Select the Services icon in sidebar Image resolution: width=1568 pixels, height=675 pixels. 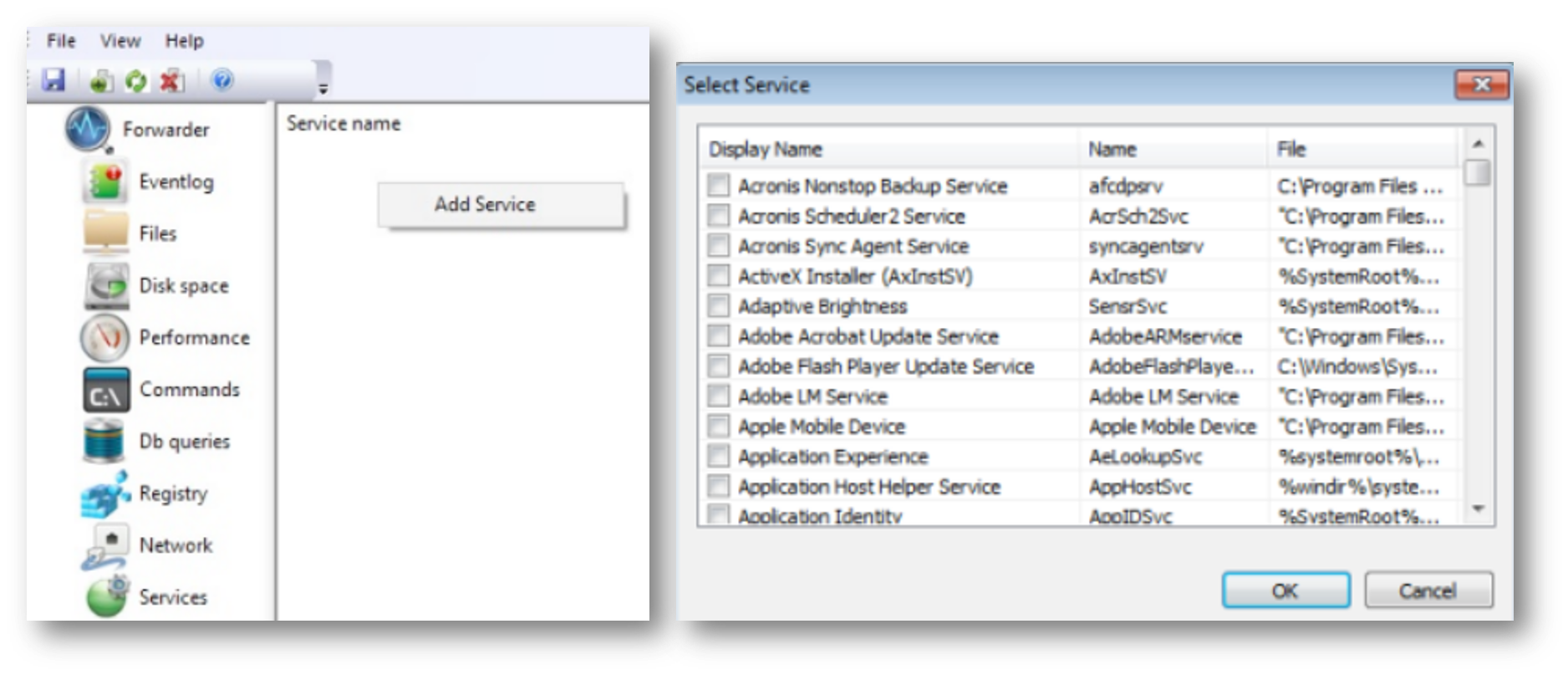107,596
